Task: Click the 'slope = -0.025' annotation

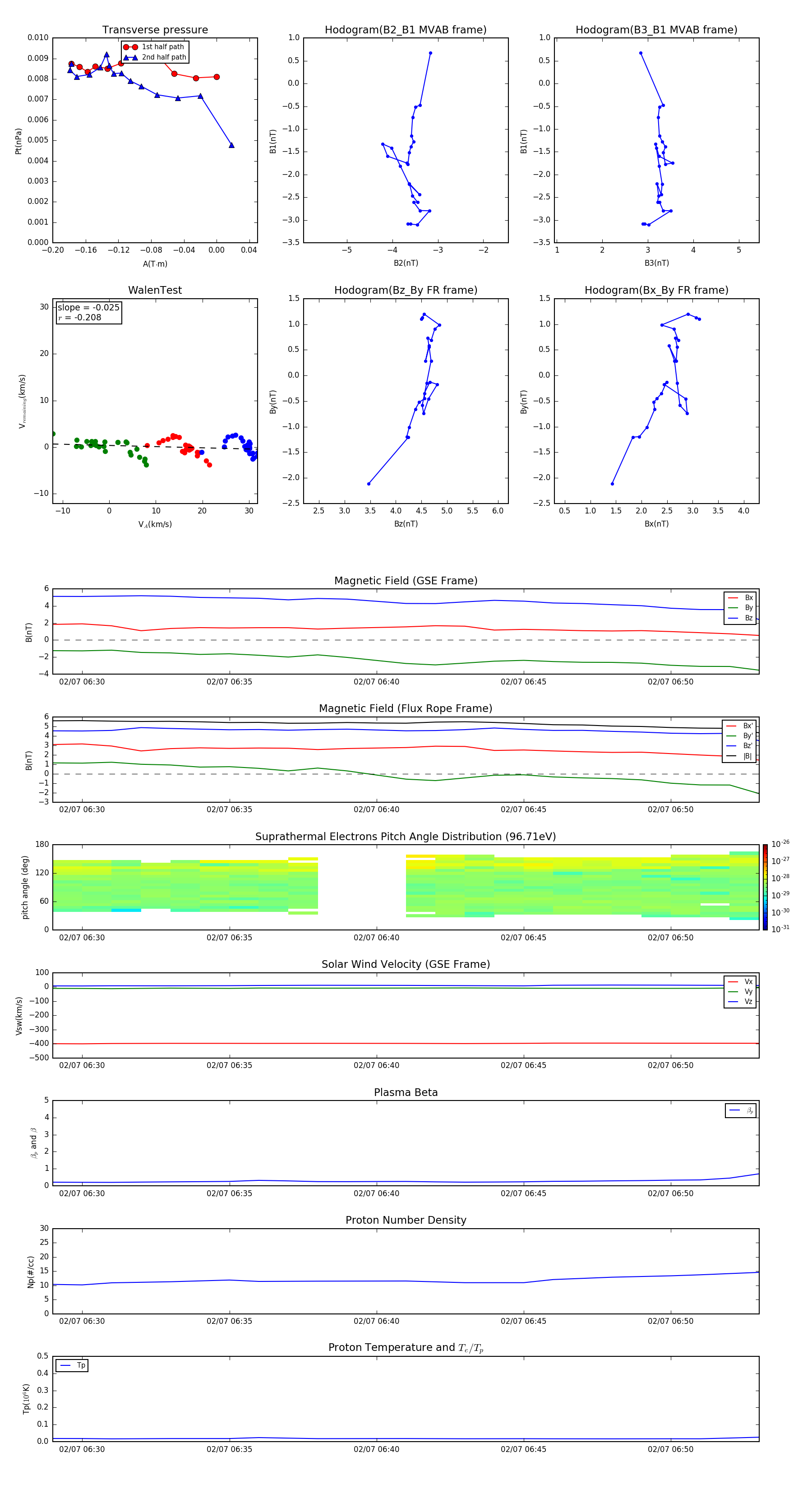Action: coord(88,308)
